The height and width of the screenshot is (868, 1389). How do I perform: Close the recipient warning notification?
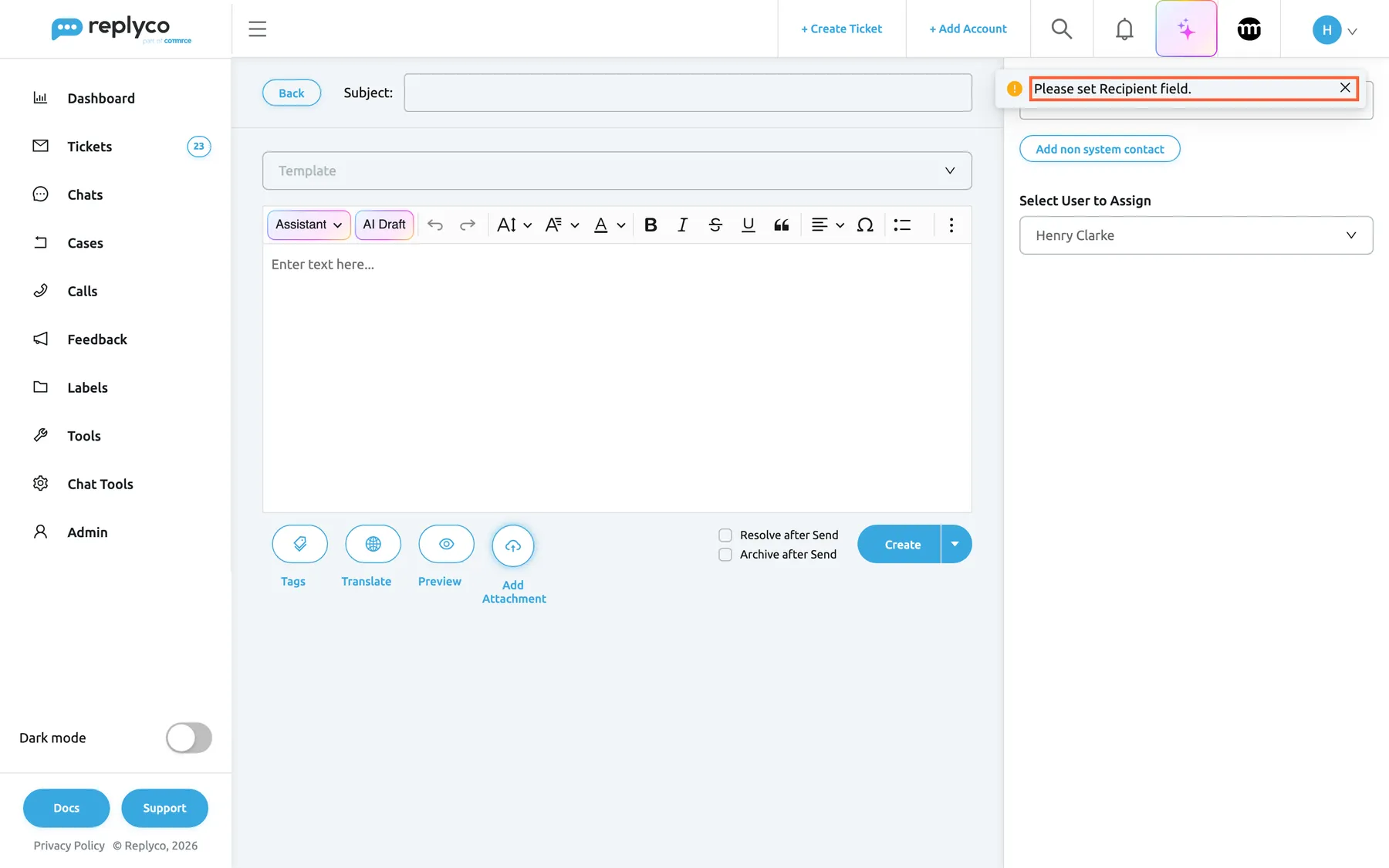pos(1345,88)
